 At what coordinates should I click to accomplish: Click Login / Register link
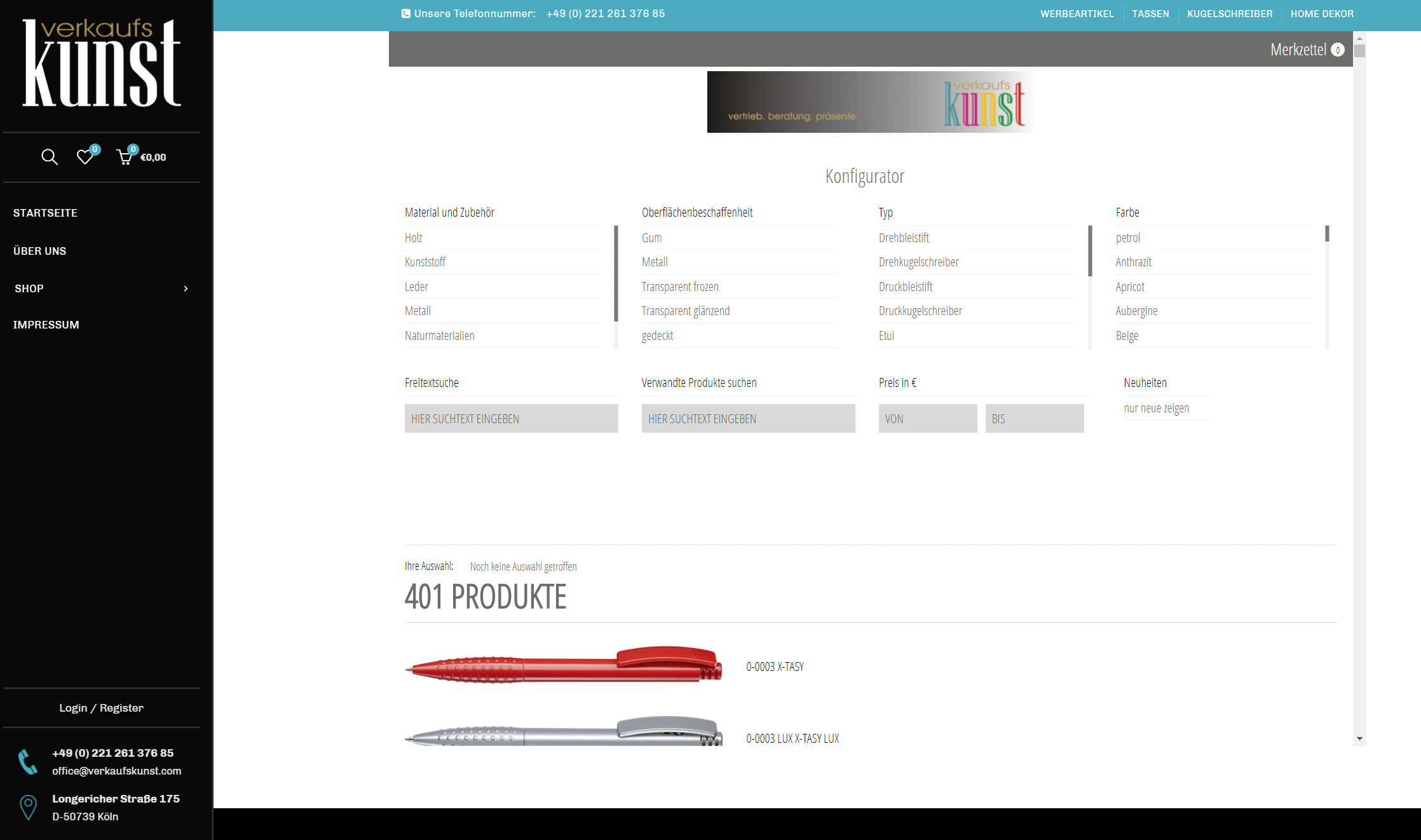pyautogui.click(x=102, y=708)
